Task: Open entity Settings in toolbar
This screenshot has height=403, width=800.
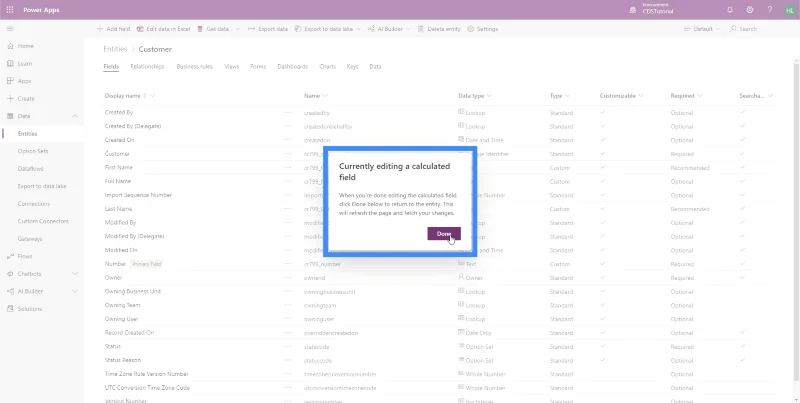Action: click(x=482, y=29)
